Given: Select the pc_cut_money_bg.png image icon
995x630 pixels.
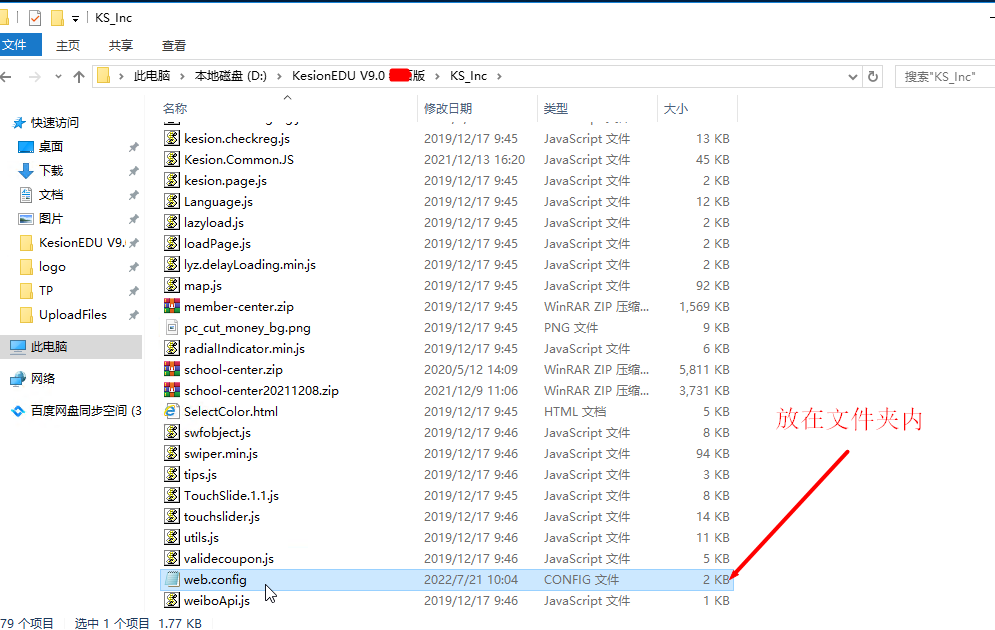Looking at the screenshot, I should (172, 328).
